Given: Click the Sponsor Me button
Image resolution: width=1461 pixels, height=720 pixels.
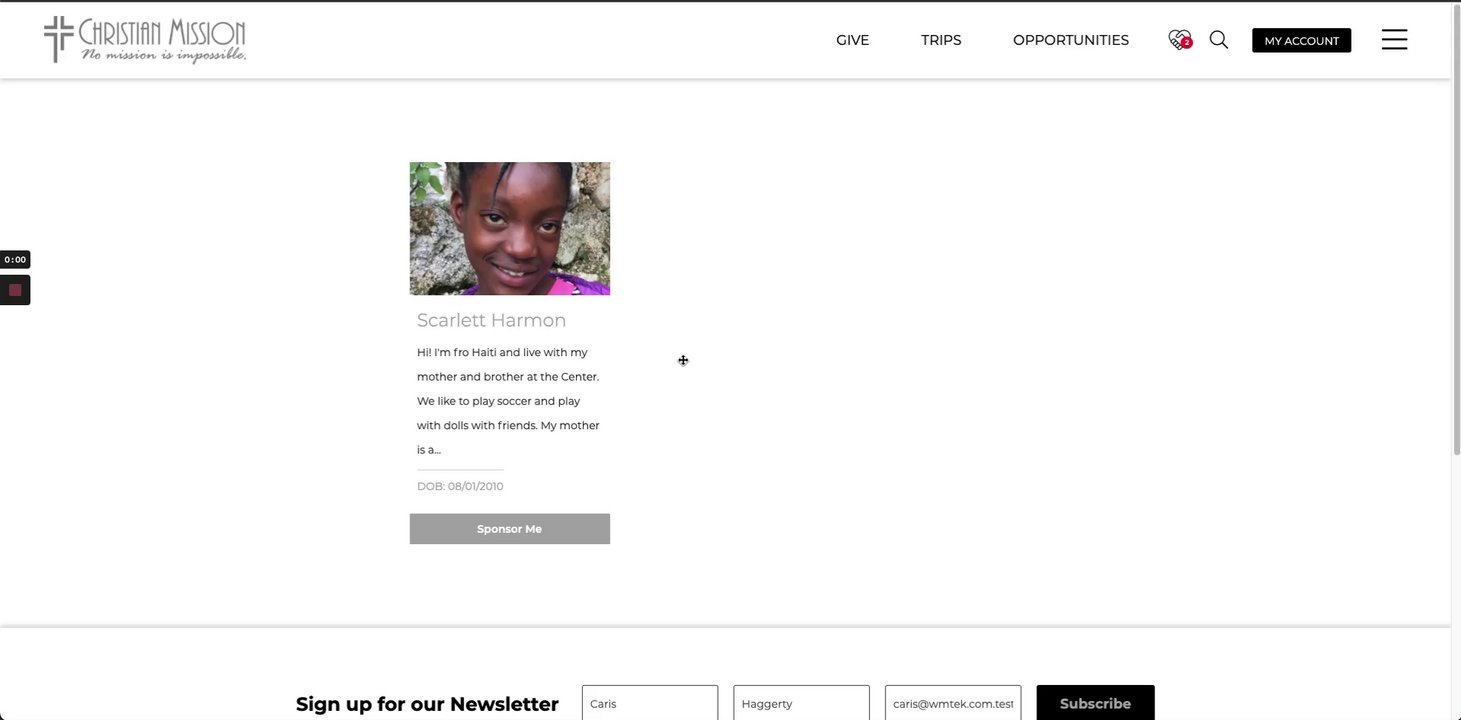Looking at the screenshot, I should click(x=510, y=529).
